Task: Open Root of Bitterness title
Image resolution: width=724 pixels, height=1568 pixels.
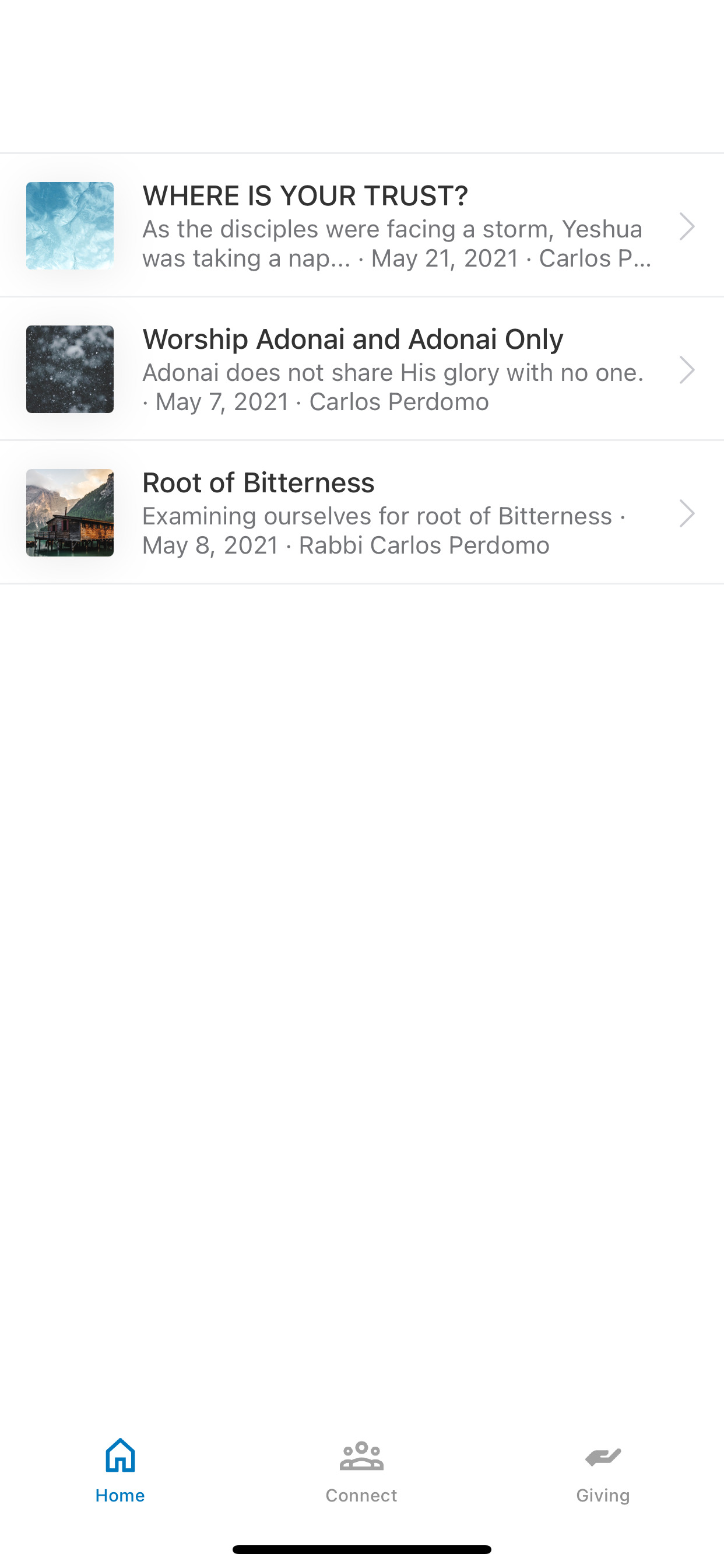Action: point(259,482)
